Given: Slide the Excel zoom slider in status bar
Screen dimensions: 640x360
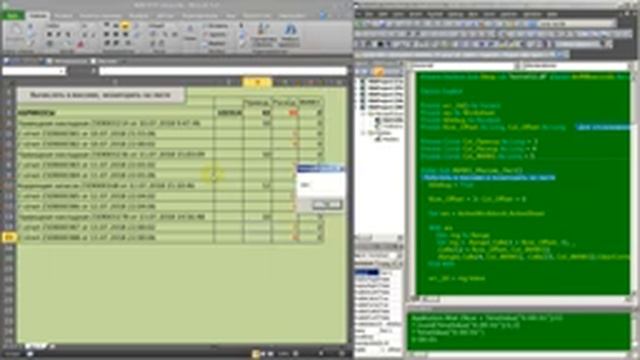Looking at the screenshot, I should (x=320, y=353).
